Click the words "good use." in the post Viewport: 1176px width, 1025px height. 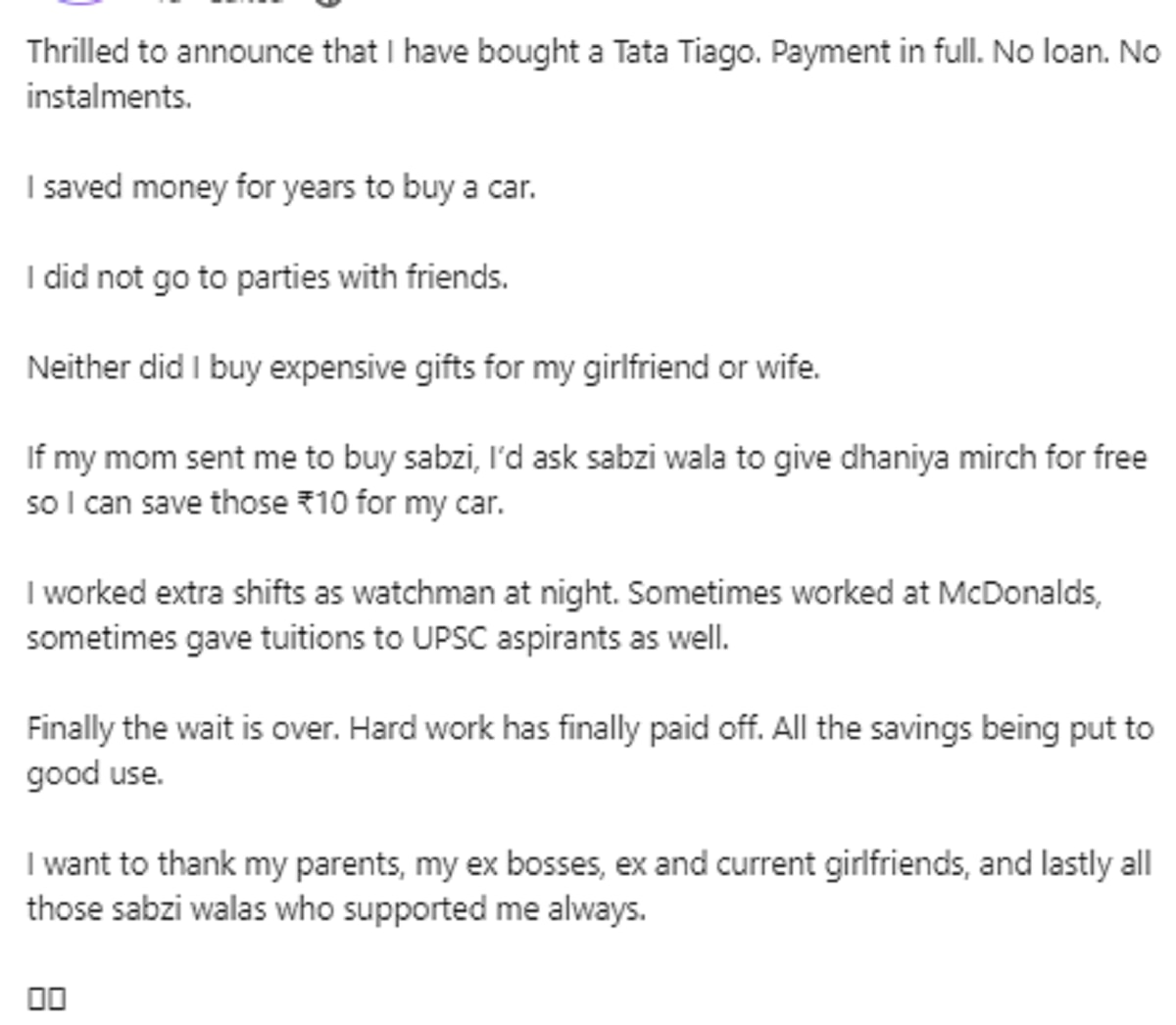point(94,773)
